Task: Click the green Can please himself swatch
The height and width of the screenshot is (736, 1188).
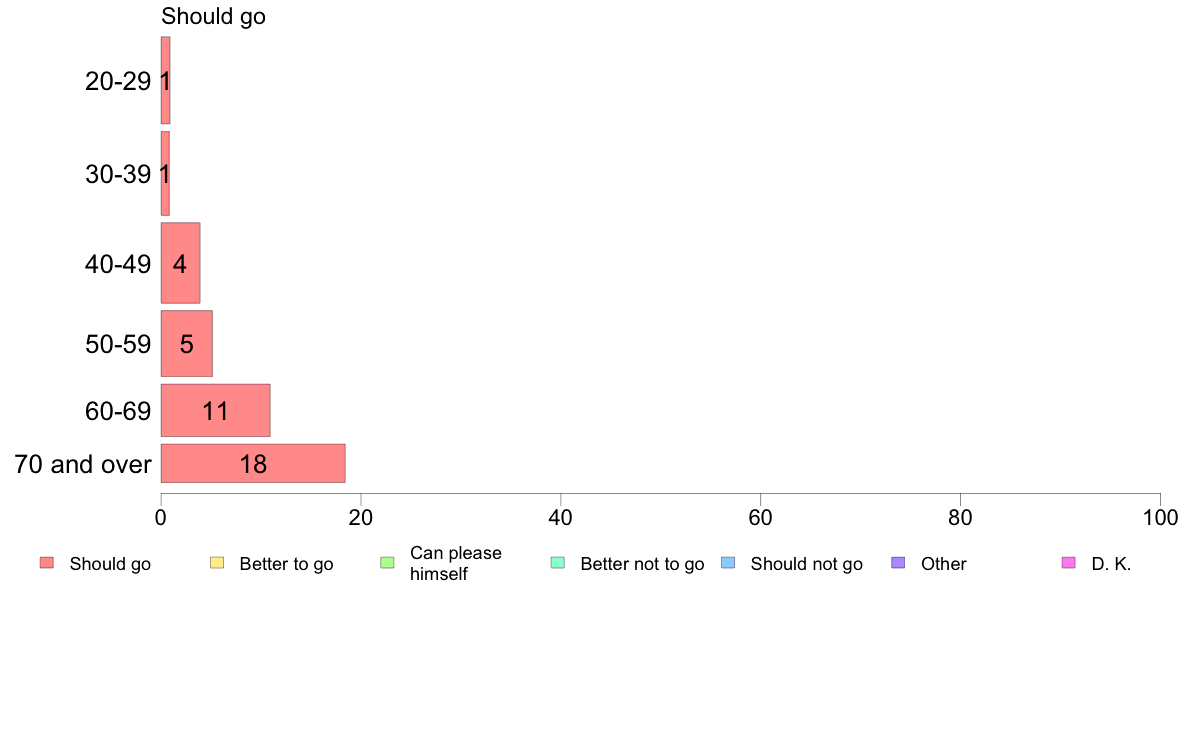Action: click(x=387, y=562)
